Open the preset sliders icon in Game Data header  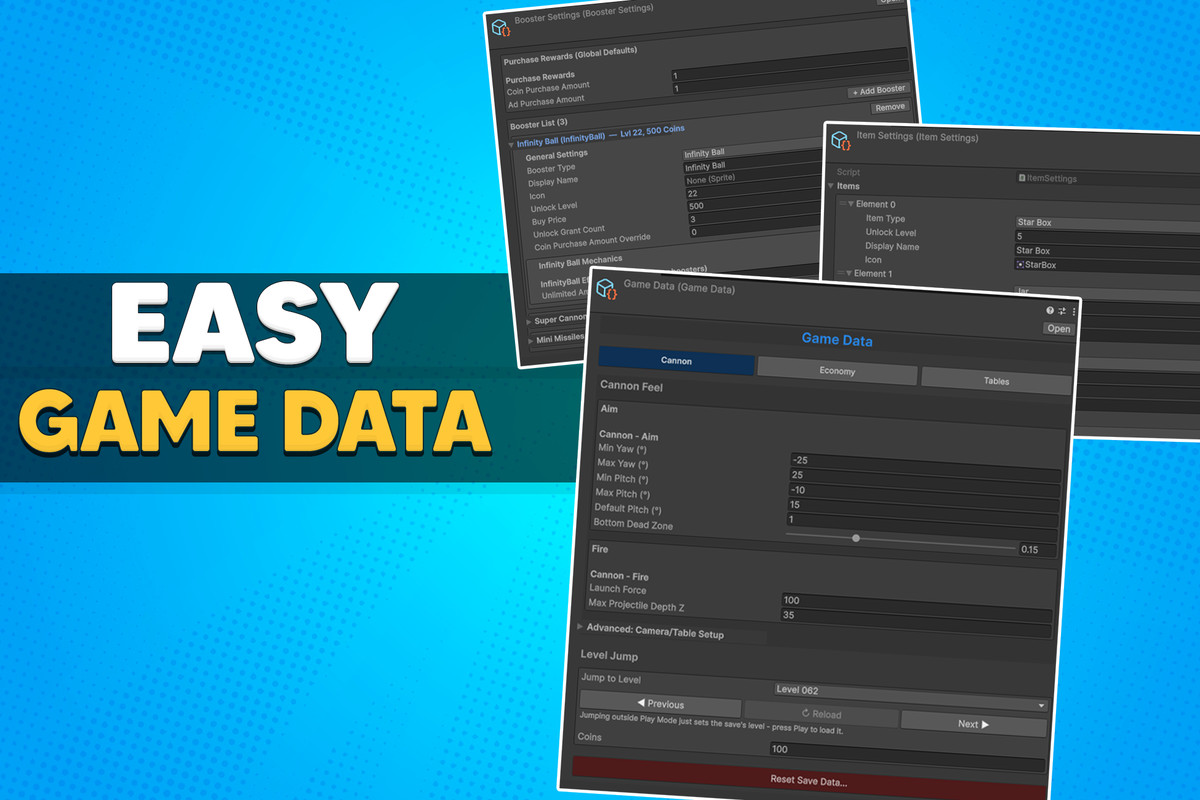(x=1061, y=312)
